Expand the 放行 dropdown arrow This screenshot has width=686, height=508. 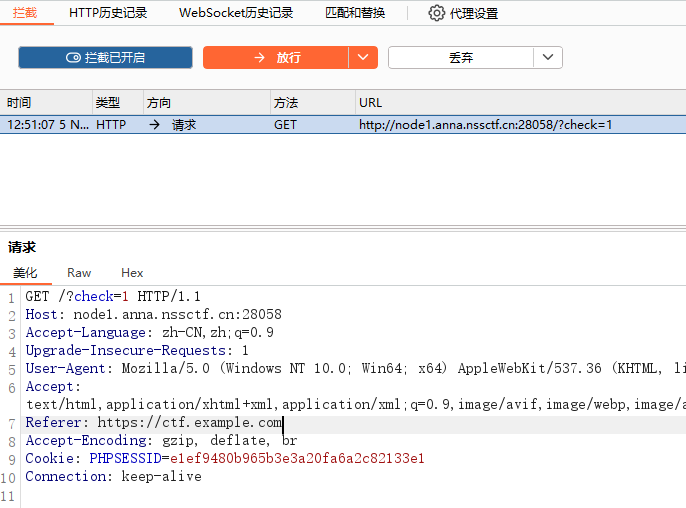(363, 57)
